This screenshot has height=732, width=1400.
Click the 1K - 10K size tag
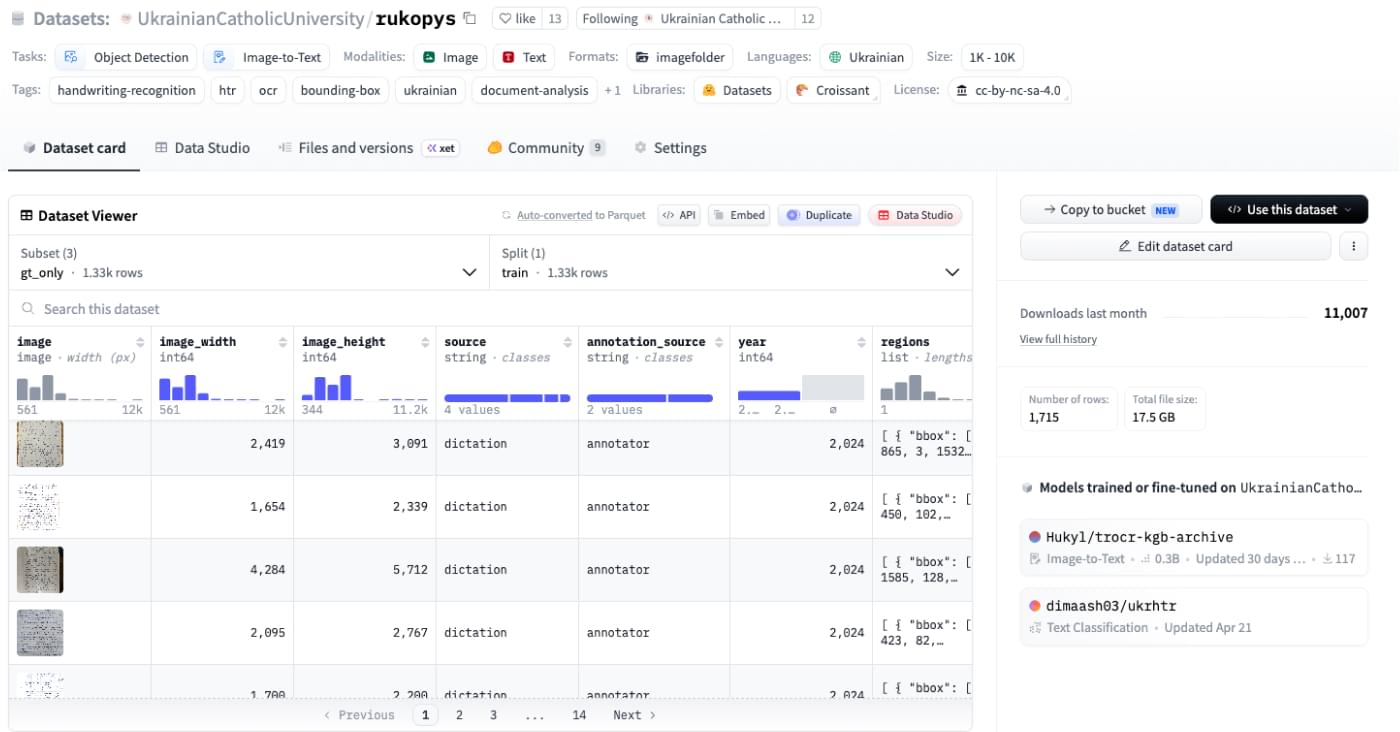(x=992, y=57)
